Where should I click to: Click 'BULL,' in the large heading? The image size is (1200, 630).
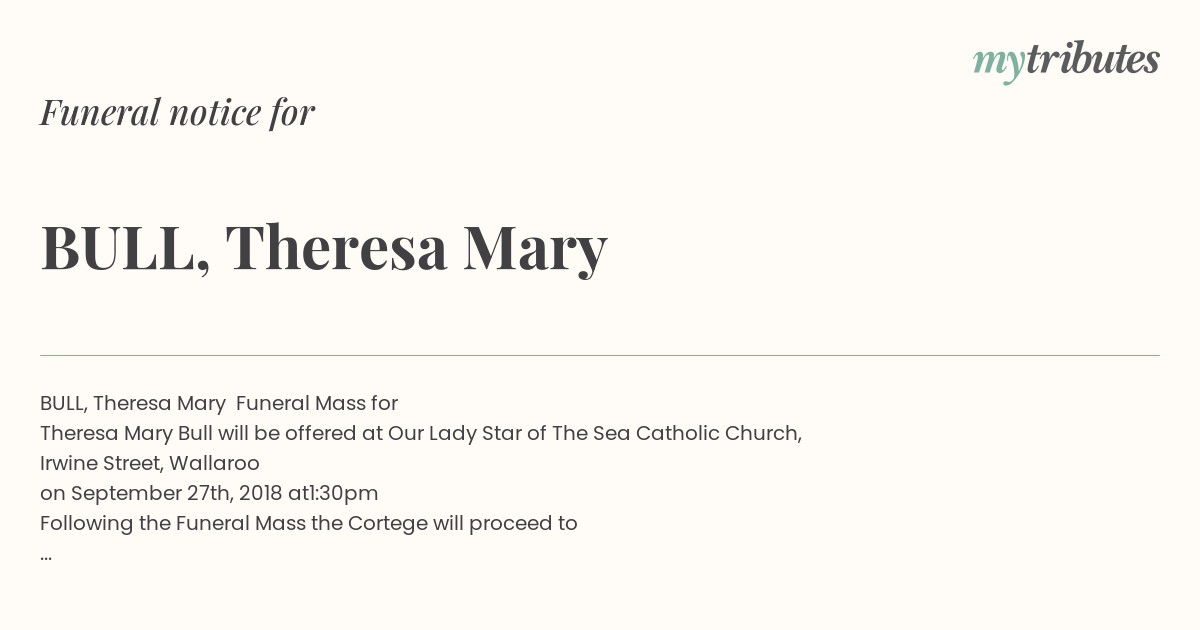point(125,249)
